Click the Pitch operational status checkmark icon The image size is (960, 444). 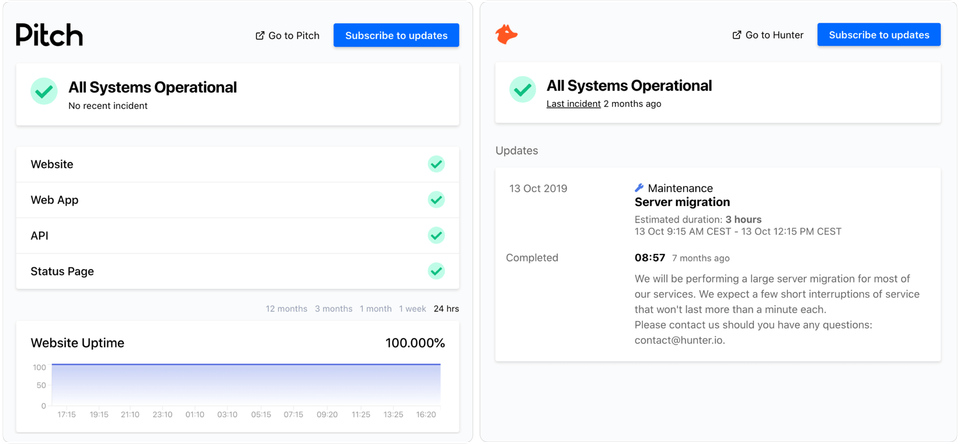[43, 91]
